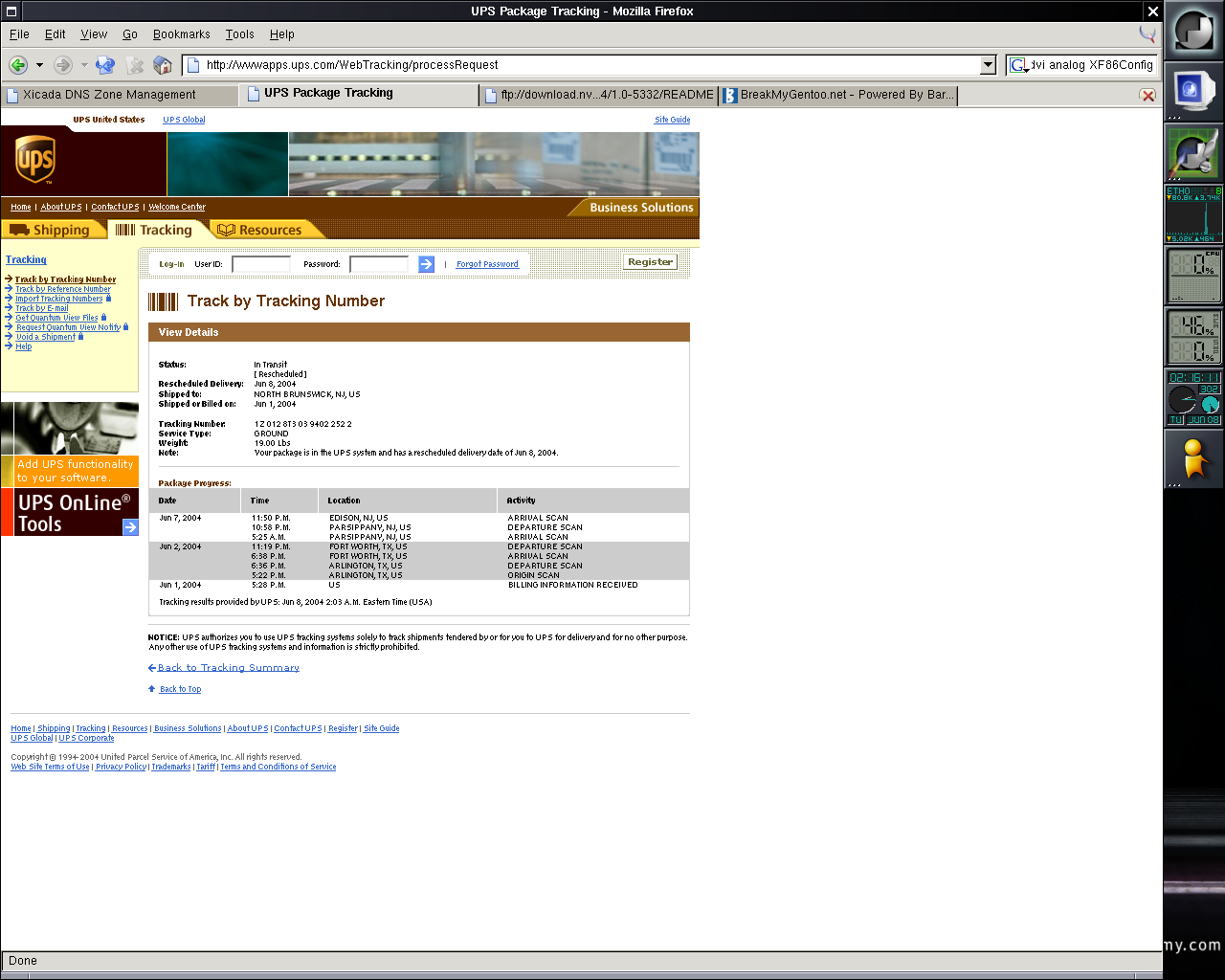Open the Google search engine selector
The height and width of the screenshot is (980, 1225).
(1019, 65)
